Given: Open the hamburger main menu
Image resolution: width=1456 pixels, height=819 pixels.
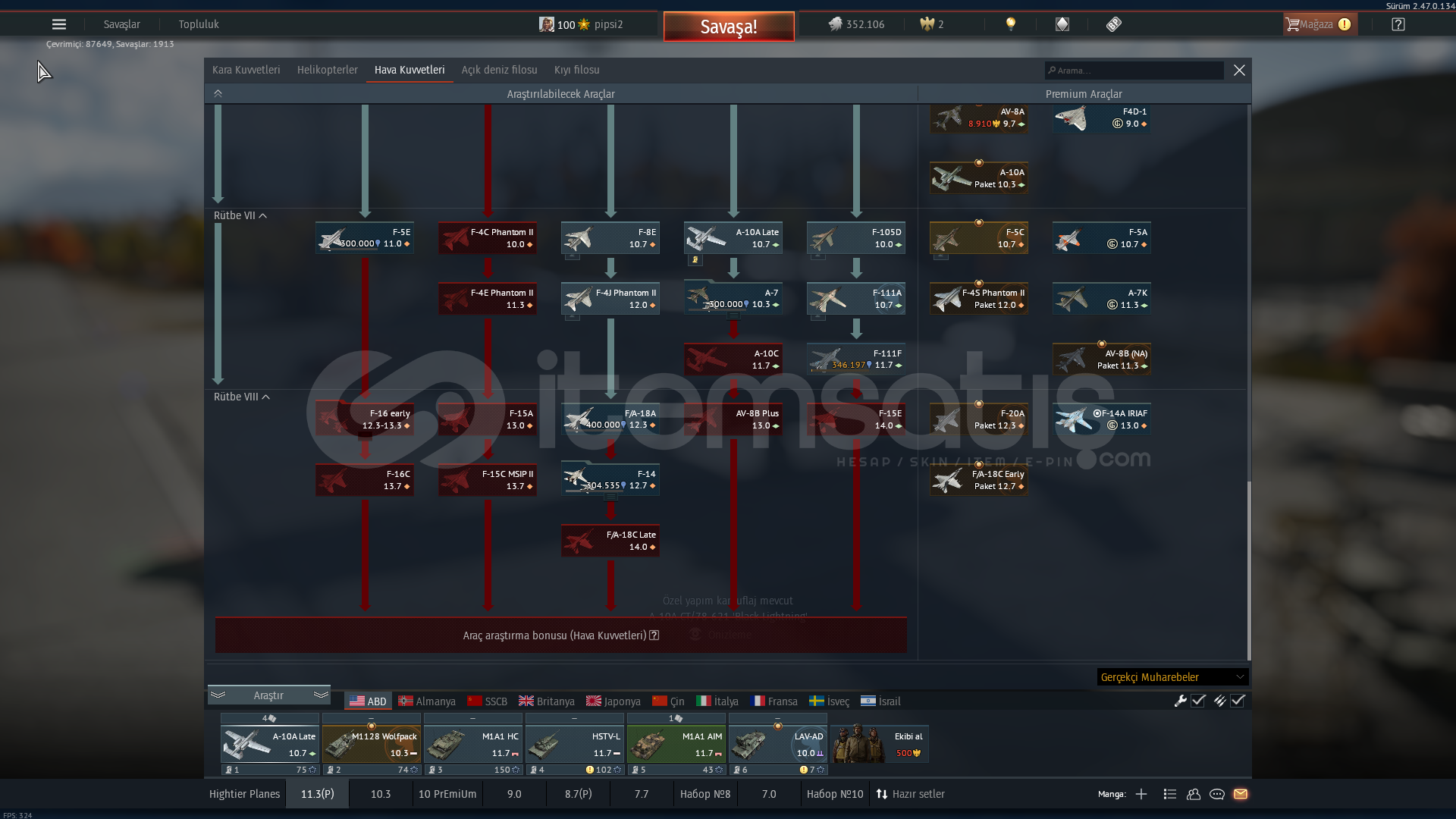Looking at the screenshot, I should [58, 24].
